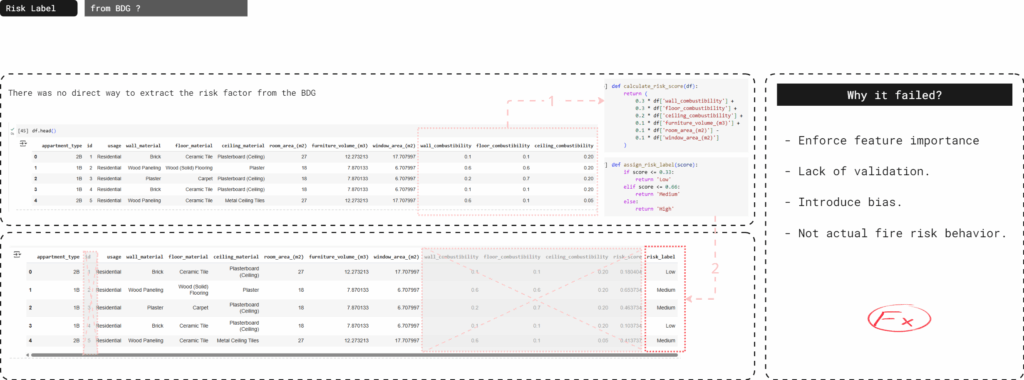Click the horizontal scrollbar under the lower table
Viewport: 1024px width, 380px height.
[355, 355]
